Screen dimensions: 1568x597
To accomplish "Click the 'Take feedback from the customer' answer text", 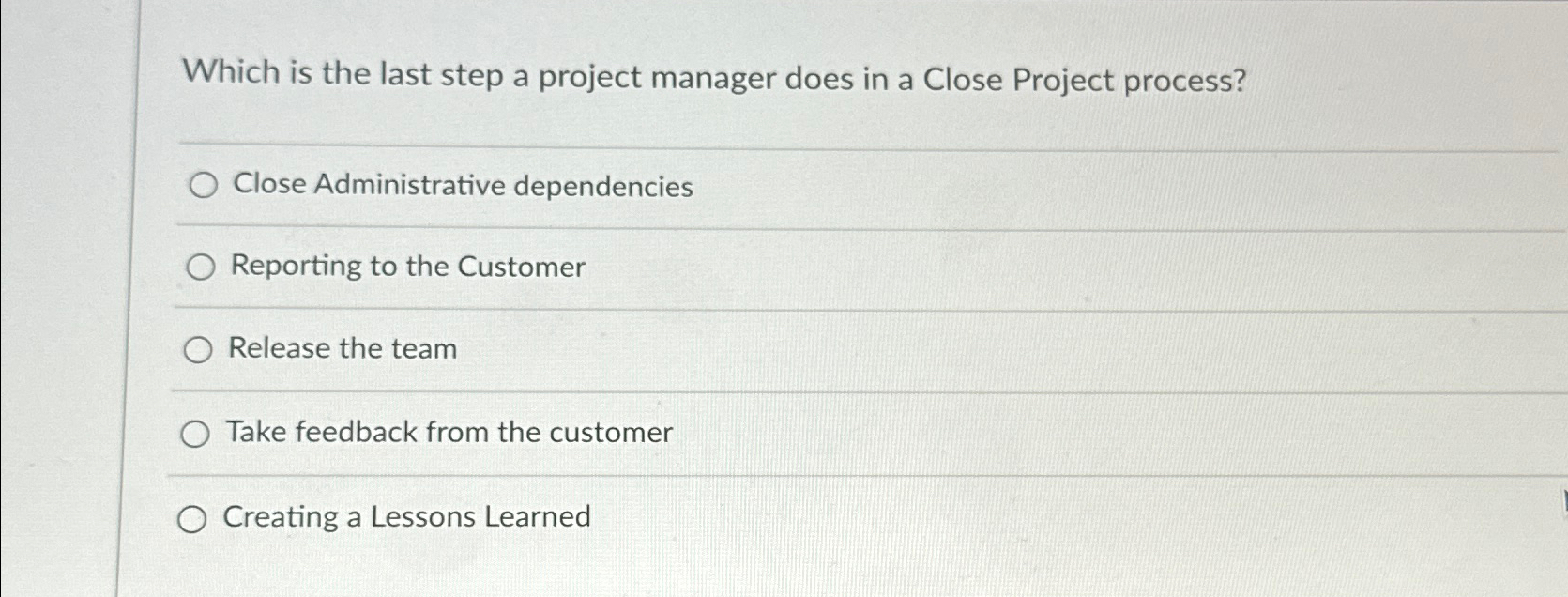I will pos(446,432).
